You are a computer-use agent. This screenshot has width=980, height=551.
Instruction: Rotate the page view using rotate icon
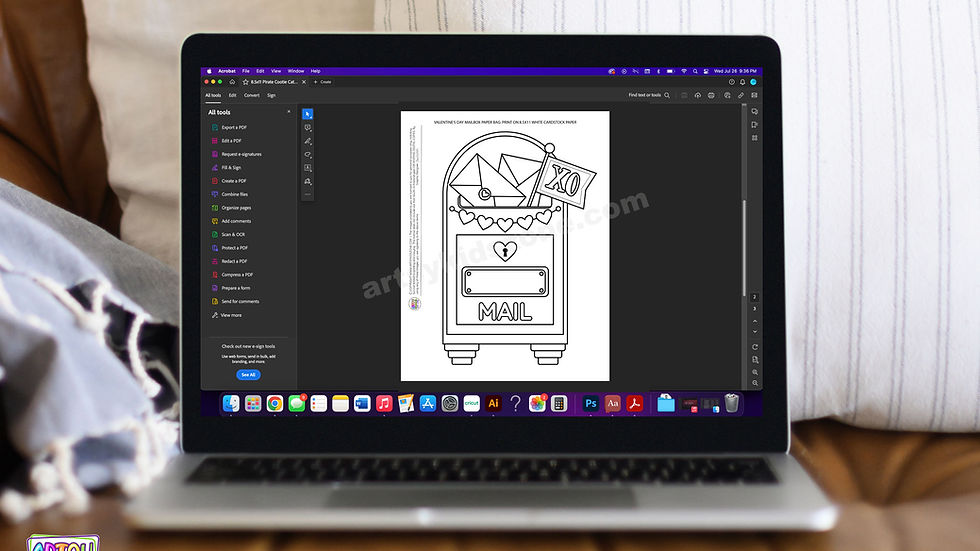click(755, 347)
